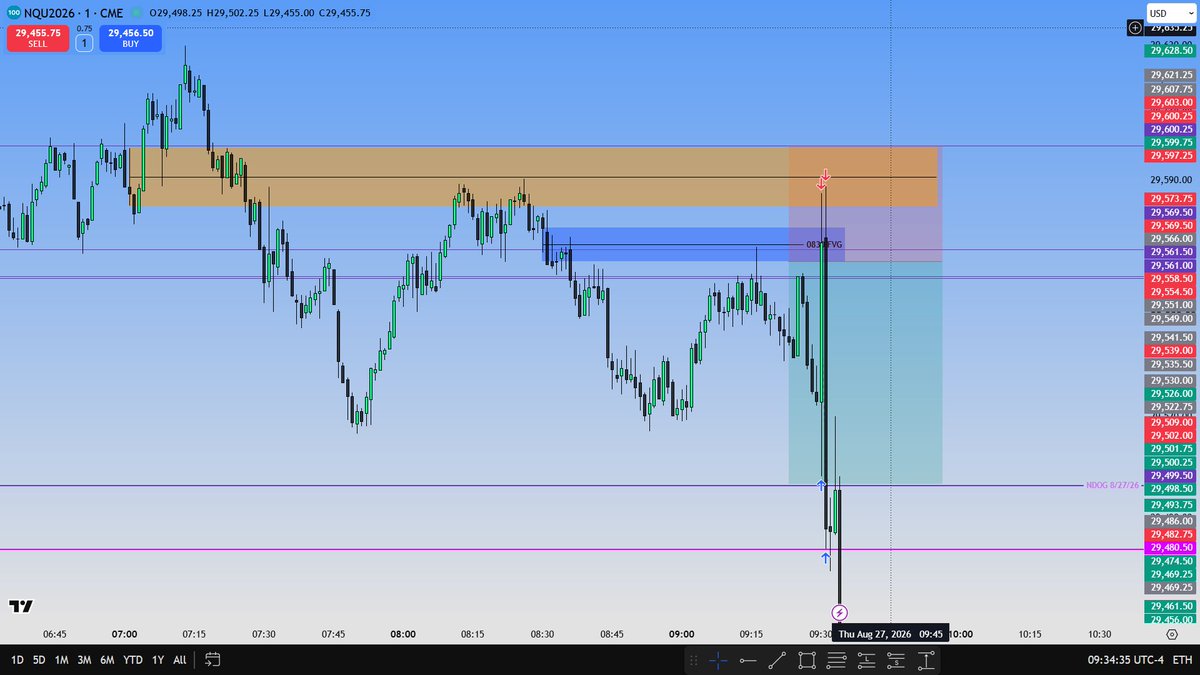Click the SELL 29,455.75 button
The image size is (1200, 675).
(38, 38)
